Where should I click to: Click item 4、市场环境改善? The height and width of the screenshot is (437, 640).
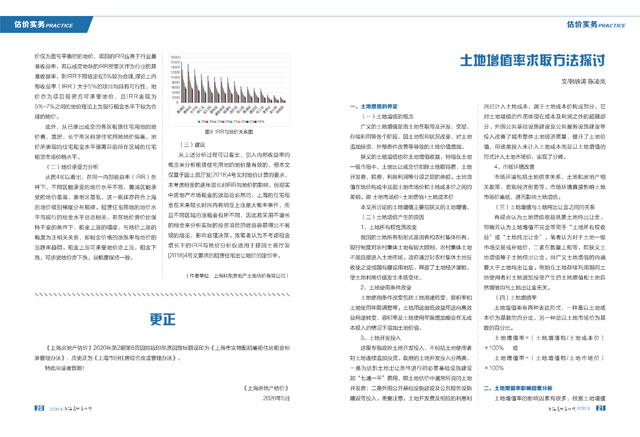pos(514,167)
